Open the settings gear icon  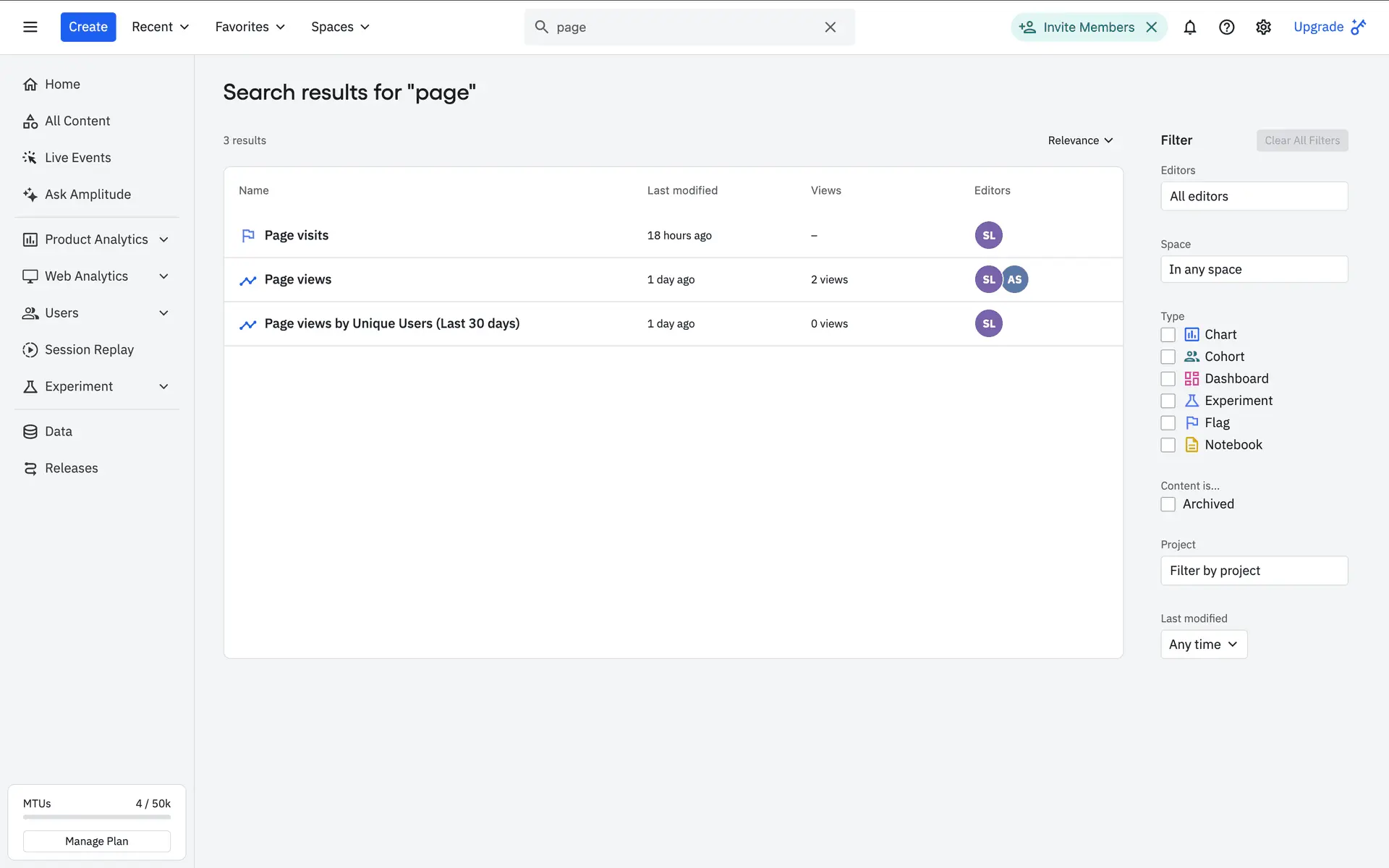1263,27
